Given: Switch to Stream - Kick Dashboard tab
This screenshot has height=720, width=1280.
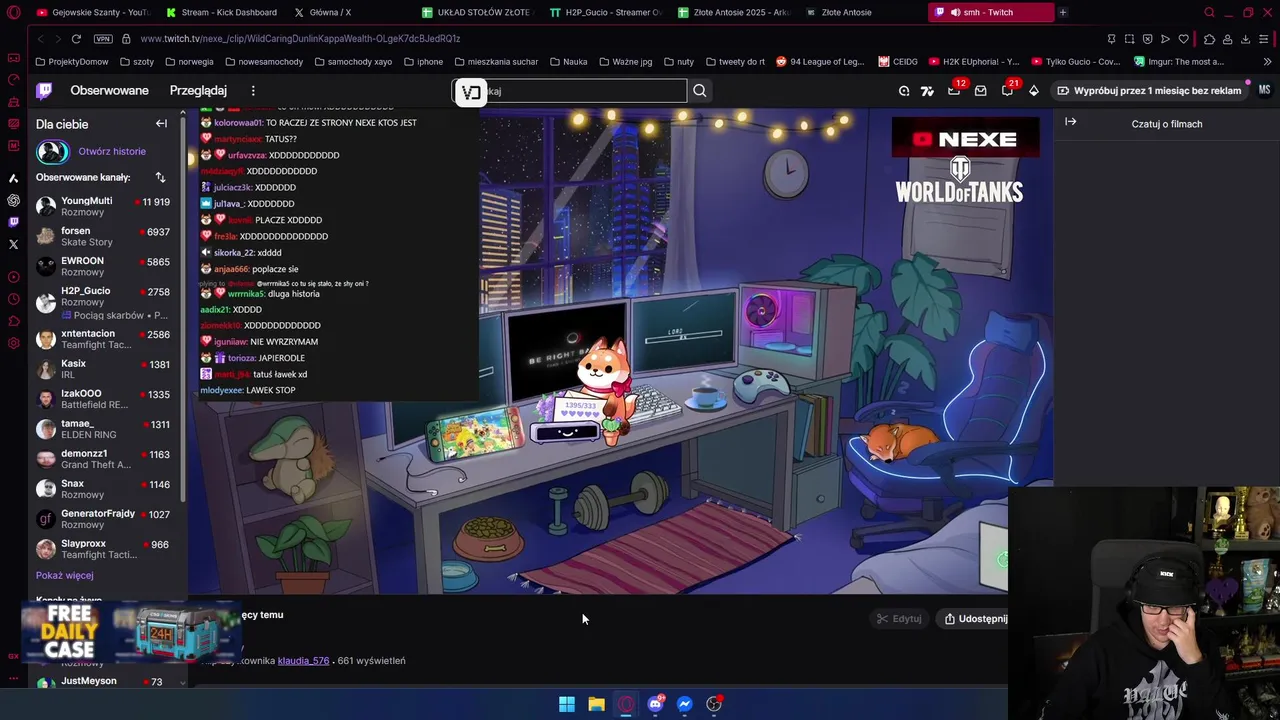Looking at the screenshot, I should 222,12.
